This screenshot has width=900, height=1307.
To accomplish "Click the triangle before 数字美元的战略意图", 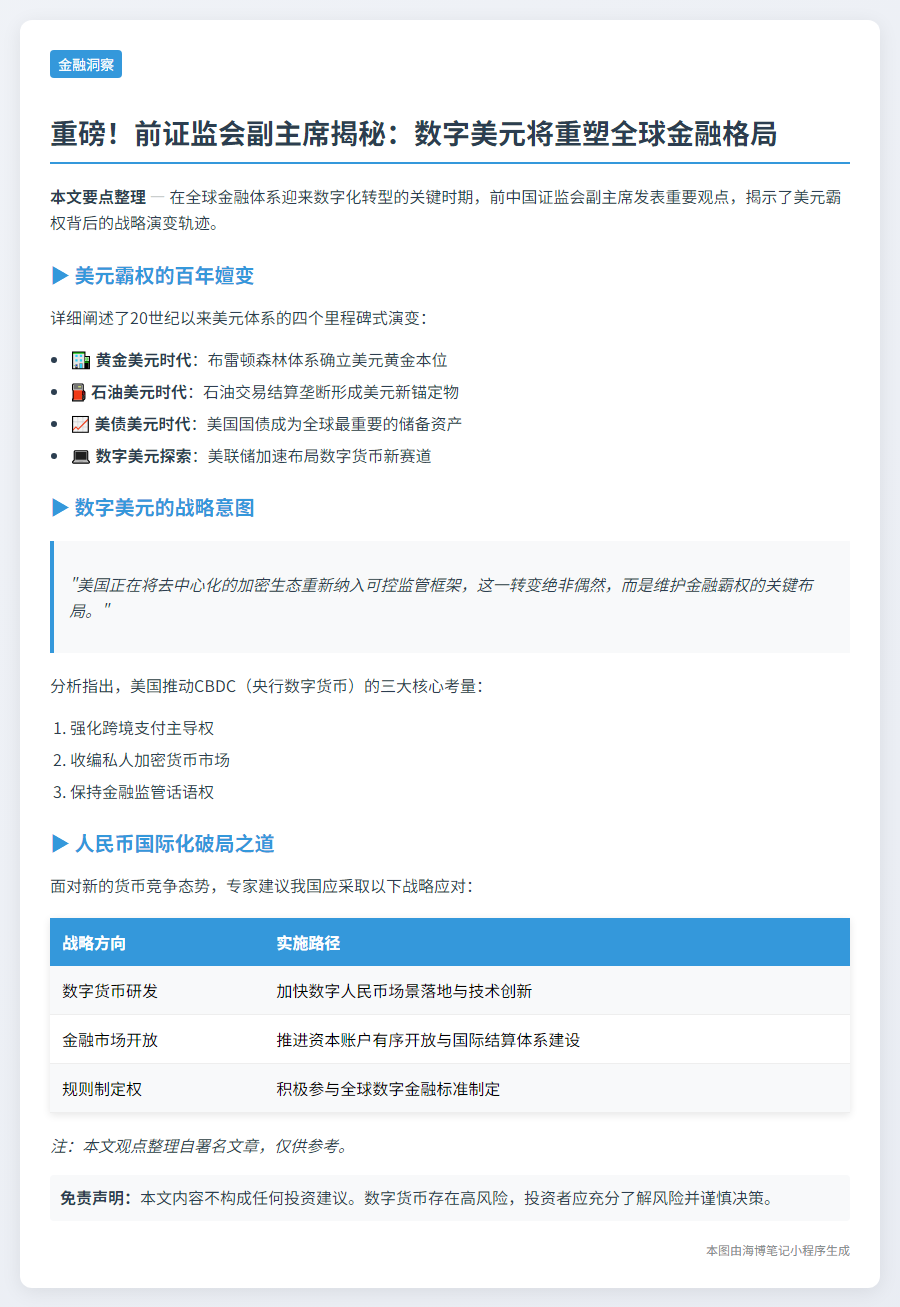I will coord(59,508).
